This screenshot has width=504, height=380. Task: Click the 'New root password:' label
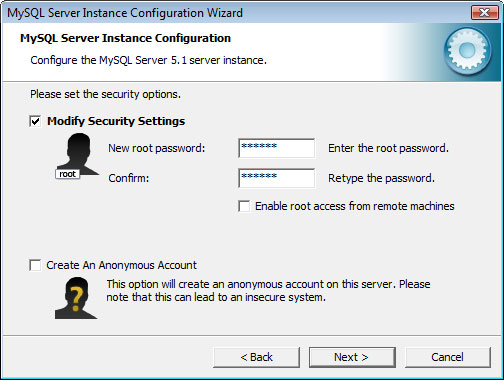pos(157,148)
